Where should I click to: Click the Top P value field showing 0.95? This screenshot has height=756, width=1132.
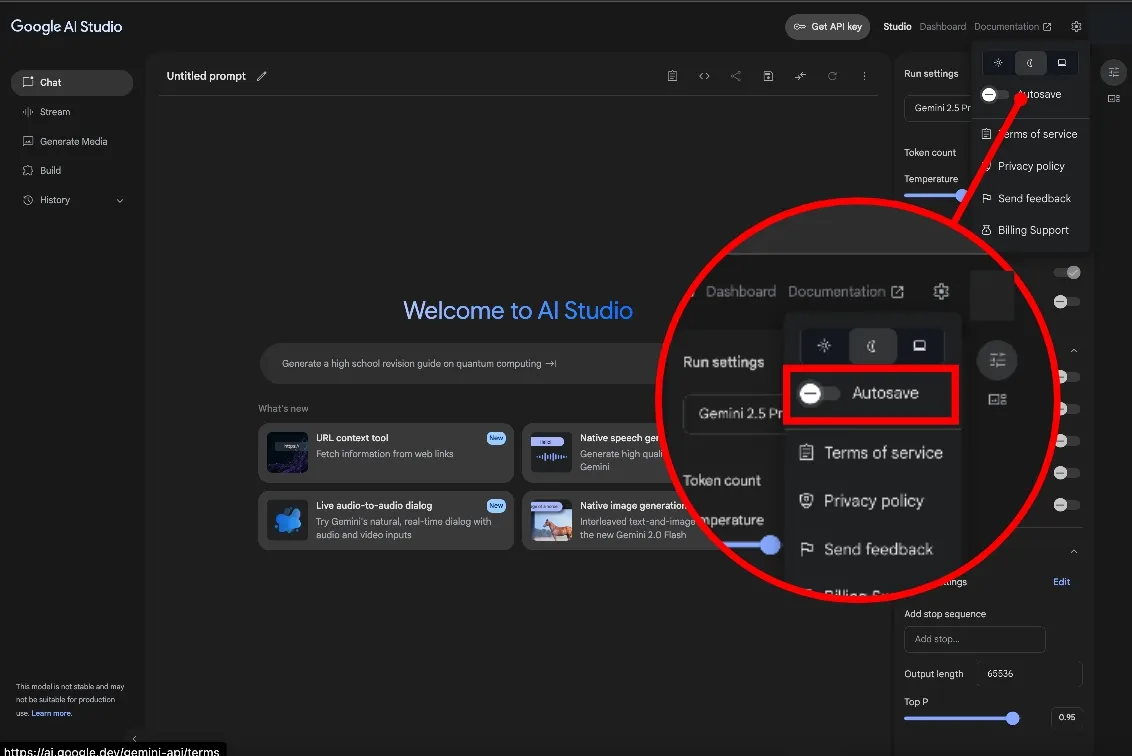point(1066,718)
